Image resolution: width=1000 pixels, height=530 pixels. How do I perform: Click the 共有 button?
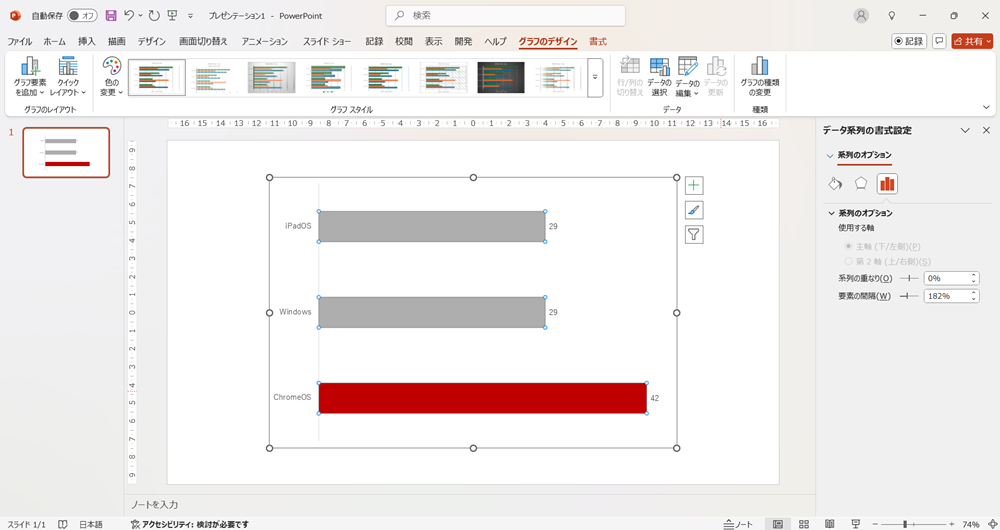[x=972, y=41]
